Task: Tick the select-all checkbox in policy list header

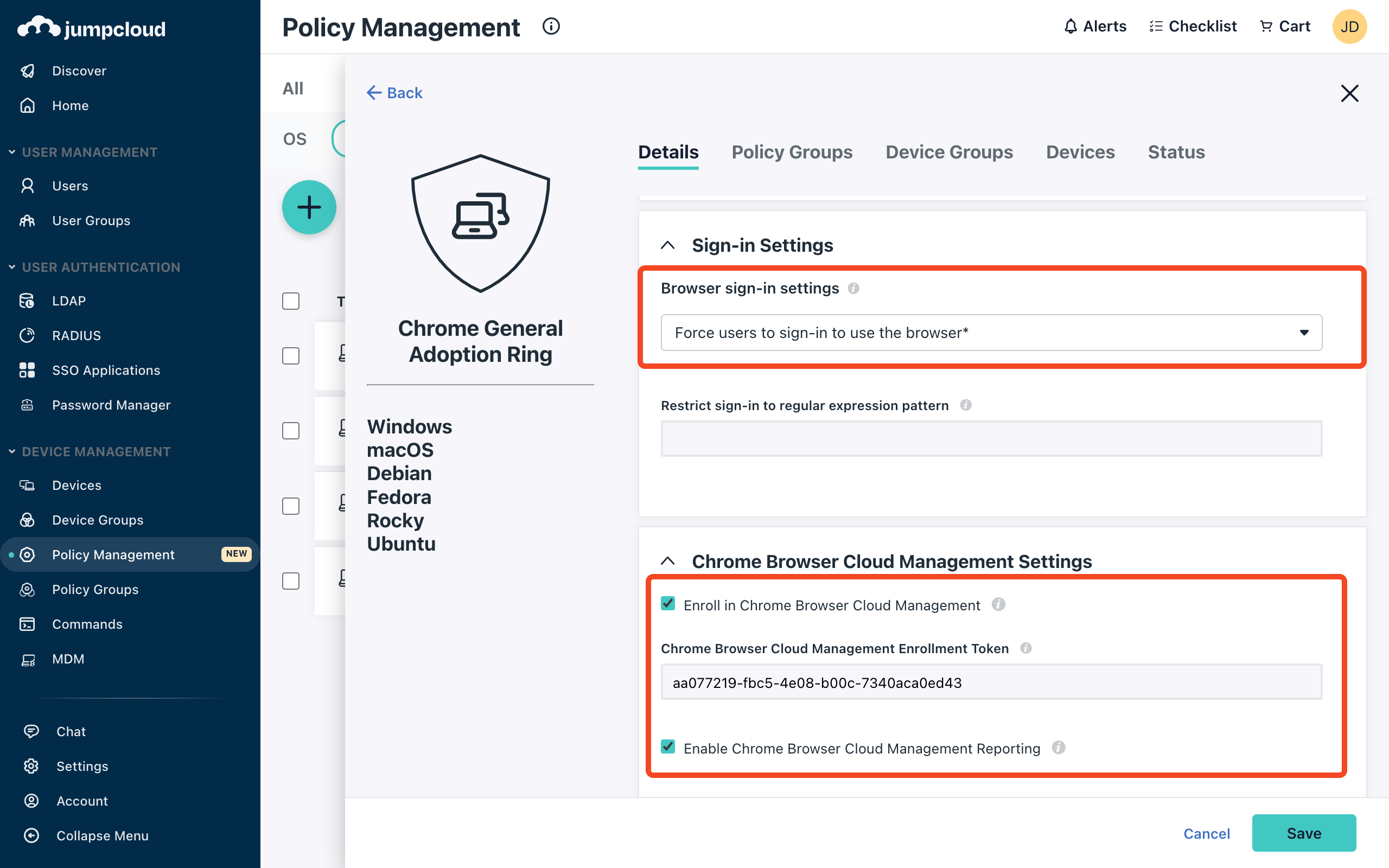Action: (x=291, y=301)
